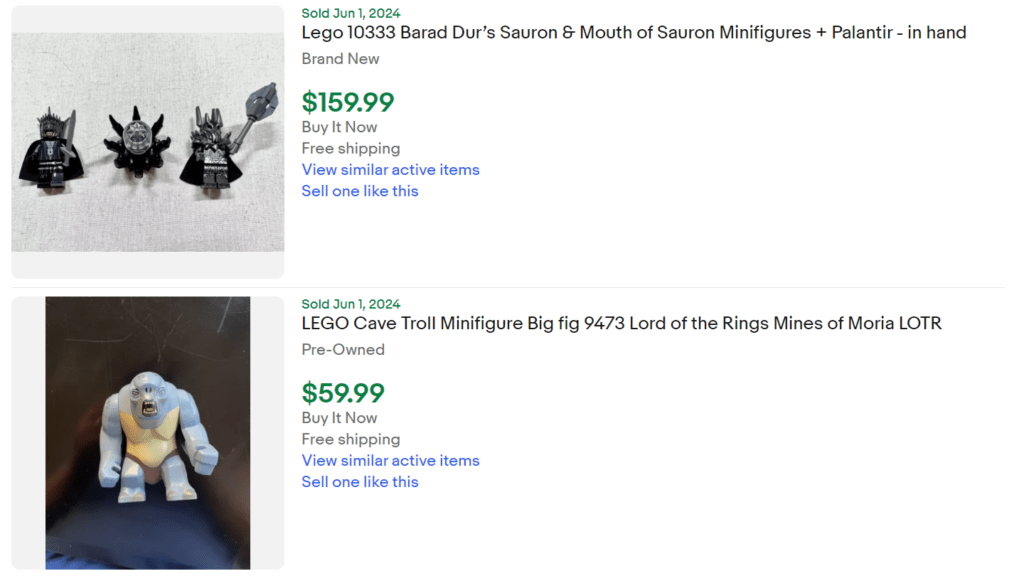Click Buy It Now text on Sauron listing
Screen dimensions: 1024x576
(x=339, y=127)
